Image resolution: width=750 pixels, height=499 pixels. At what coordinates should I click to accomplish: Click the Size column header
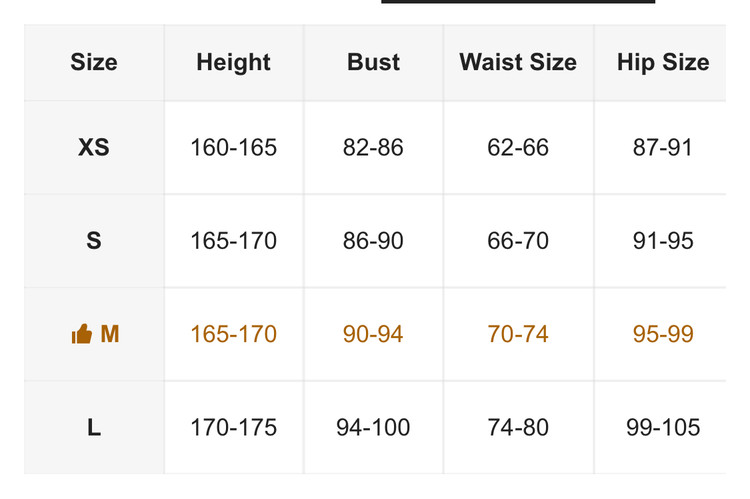94,62
